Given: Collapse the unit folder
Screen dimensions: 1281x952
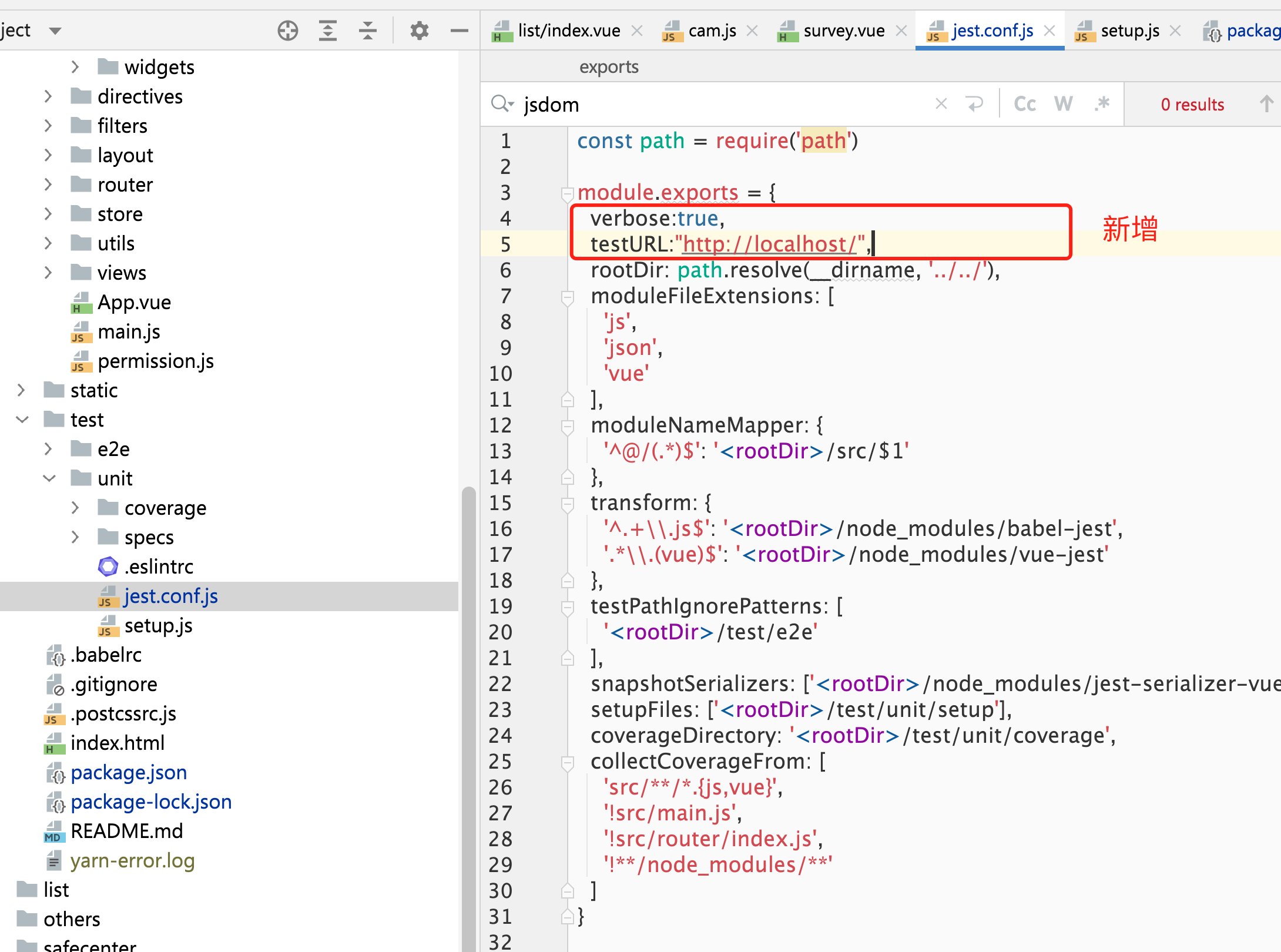Looking at the screenshot, I should pos(49,478).
